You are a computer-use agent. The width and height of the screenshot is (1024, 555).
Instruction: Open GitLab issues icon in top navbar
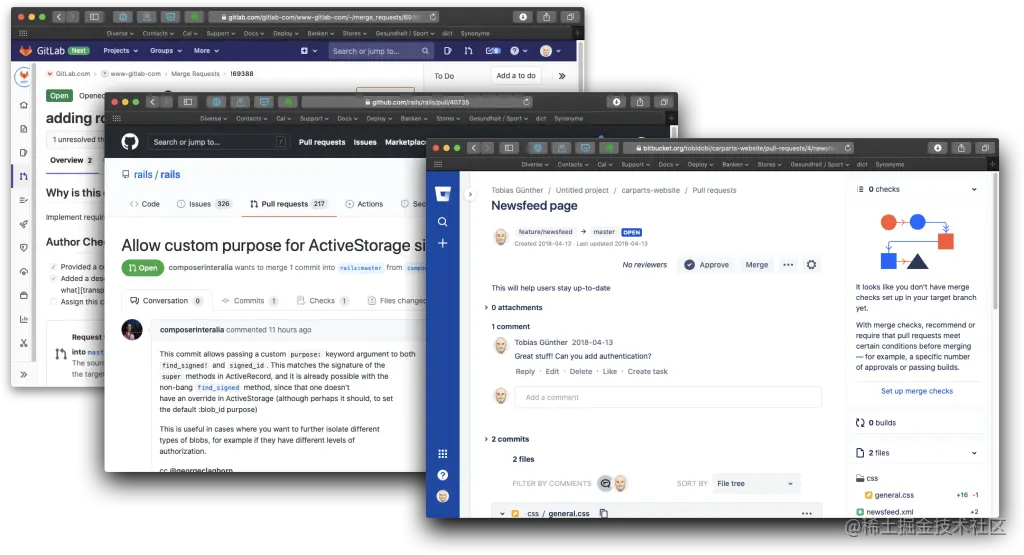tap(447, 50)
